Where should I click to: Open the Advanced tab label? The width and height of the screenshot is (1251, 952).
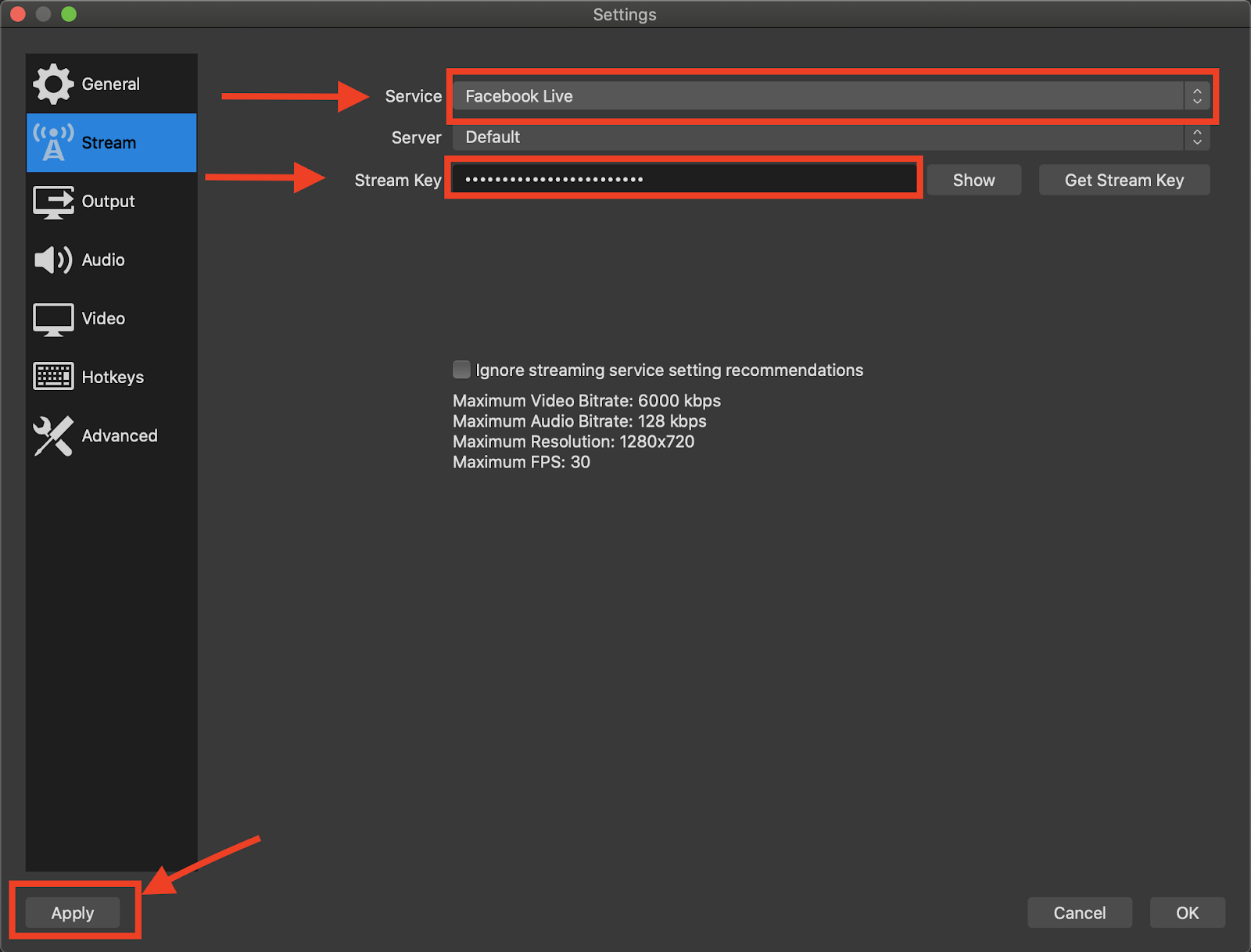[x=120, y=435]
